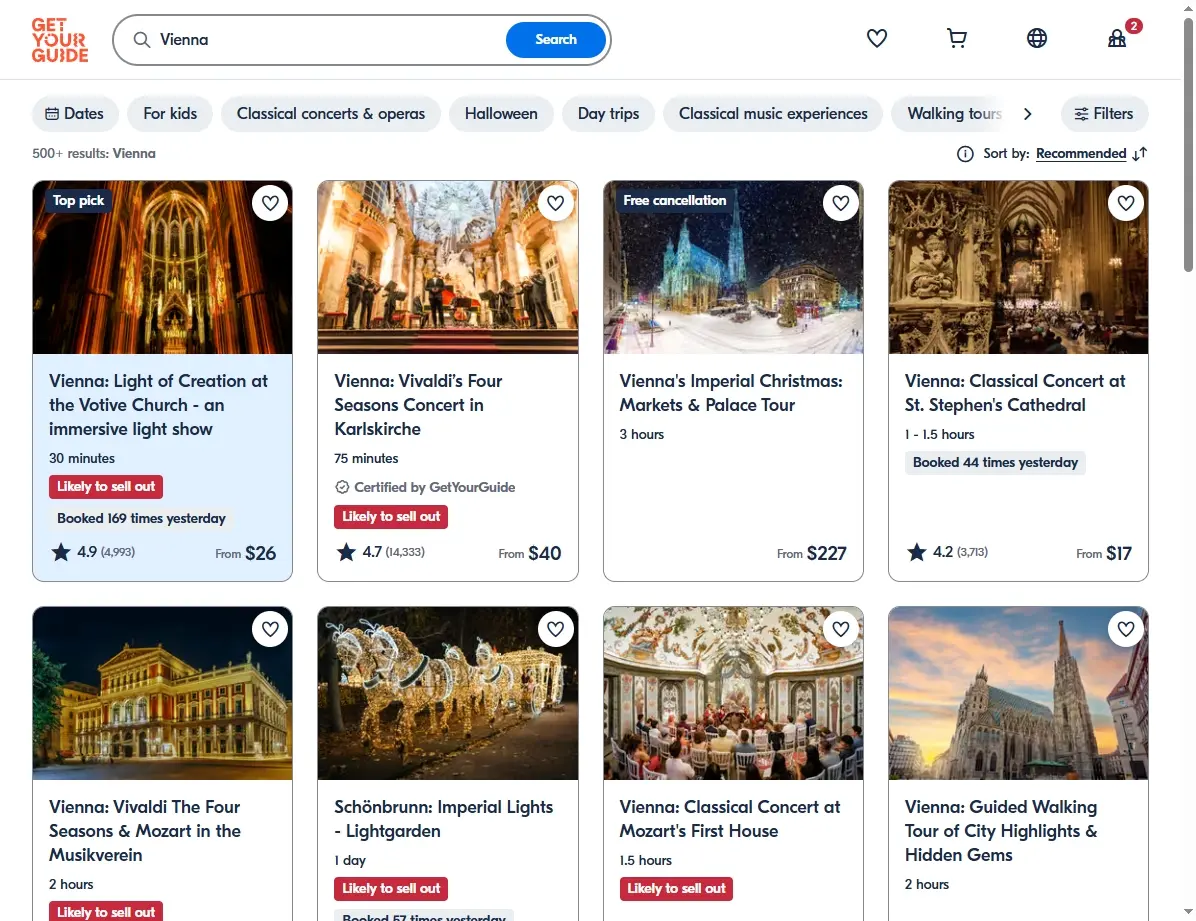The image size is (1196, 921).
Task: Click snowy Christmas market image
Action: tap(733, 268)
